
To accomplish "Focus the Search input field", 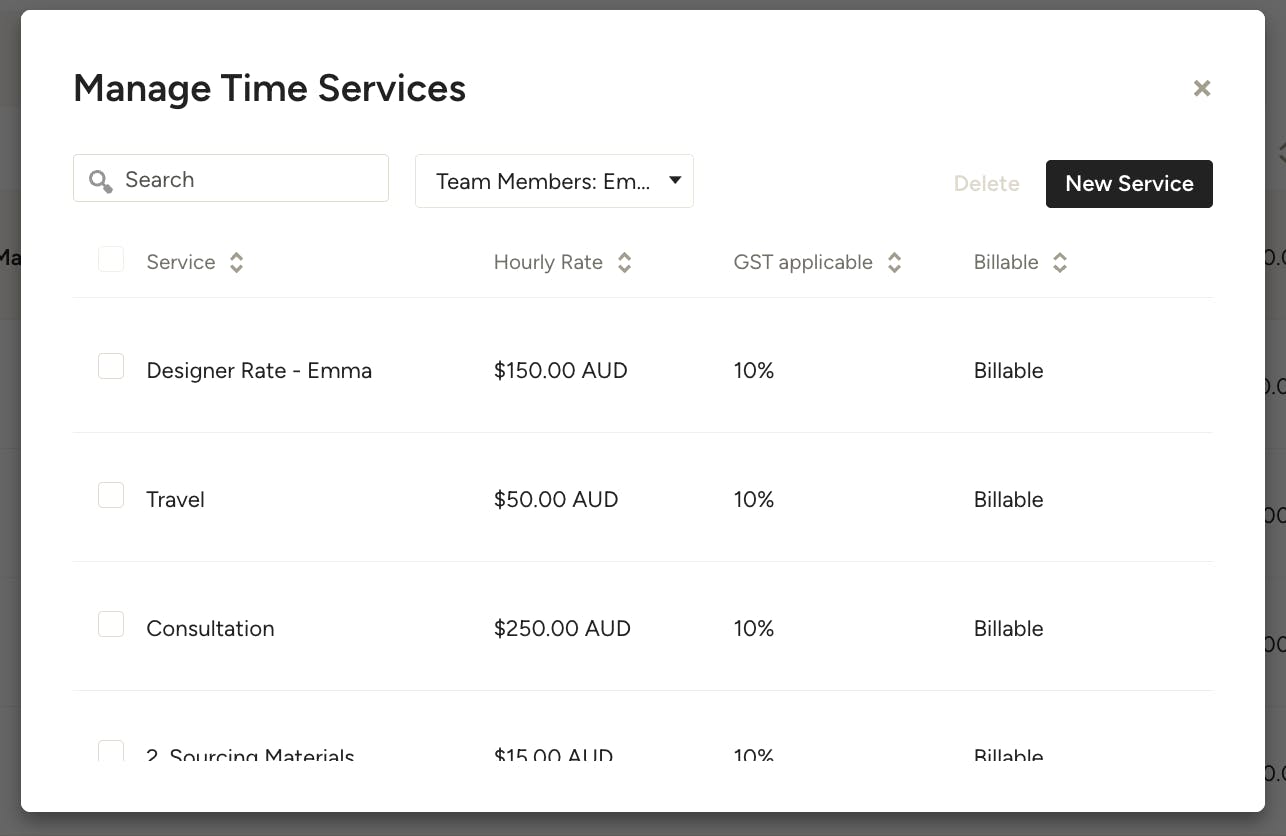I will point(250,179).
